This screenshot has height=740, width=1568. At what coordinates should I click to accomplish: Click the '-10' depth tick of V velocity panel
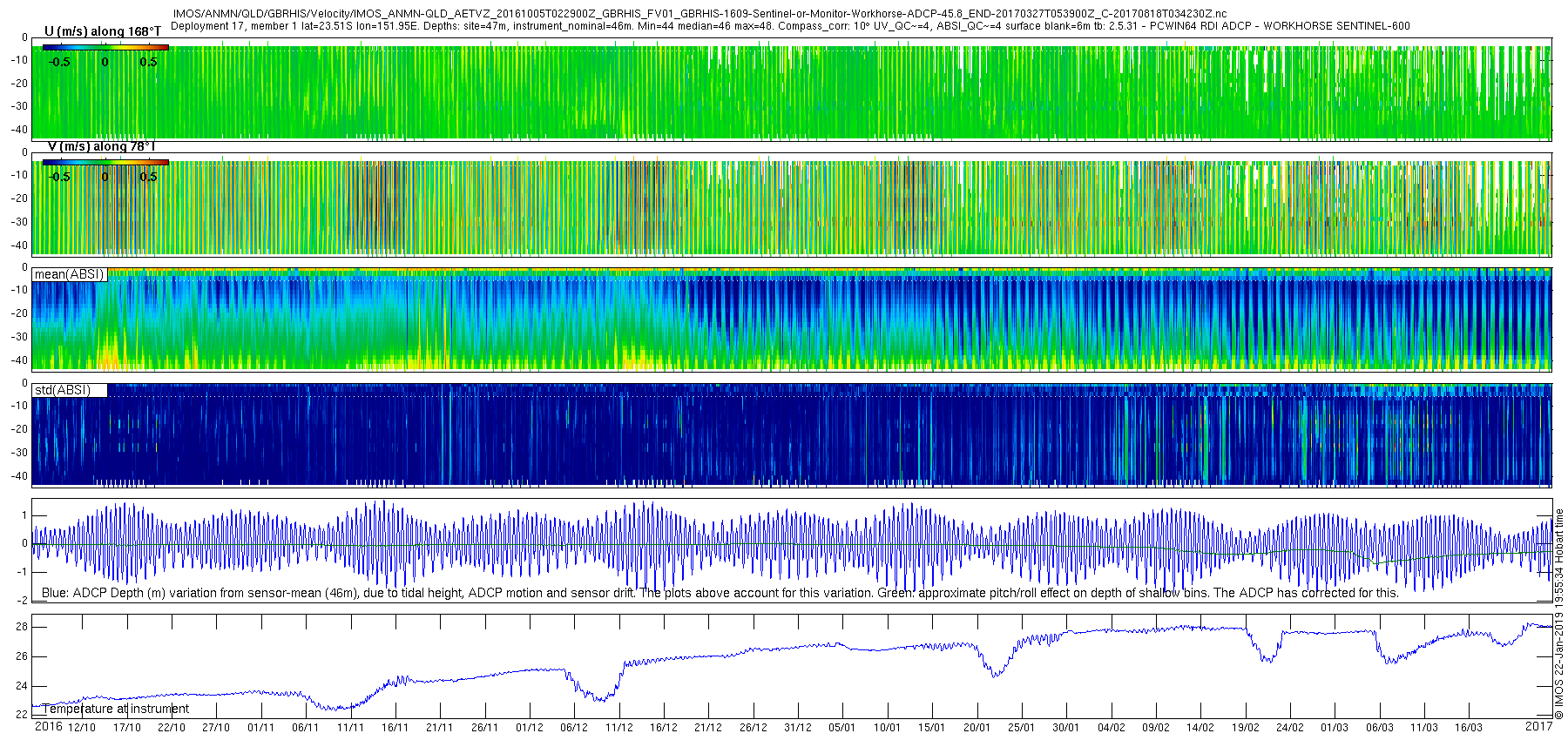[x=20, y=175]
